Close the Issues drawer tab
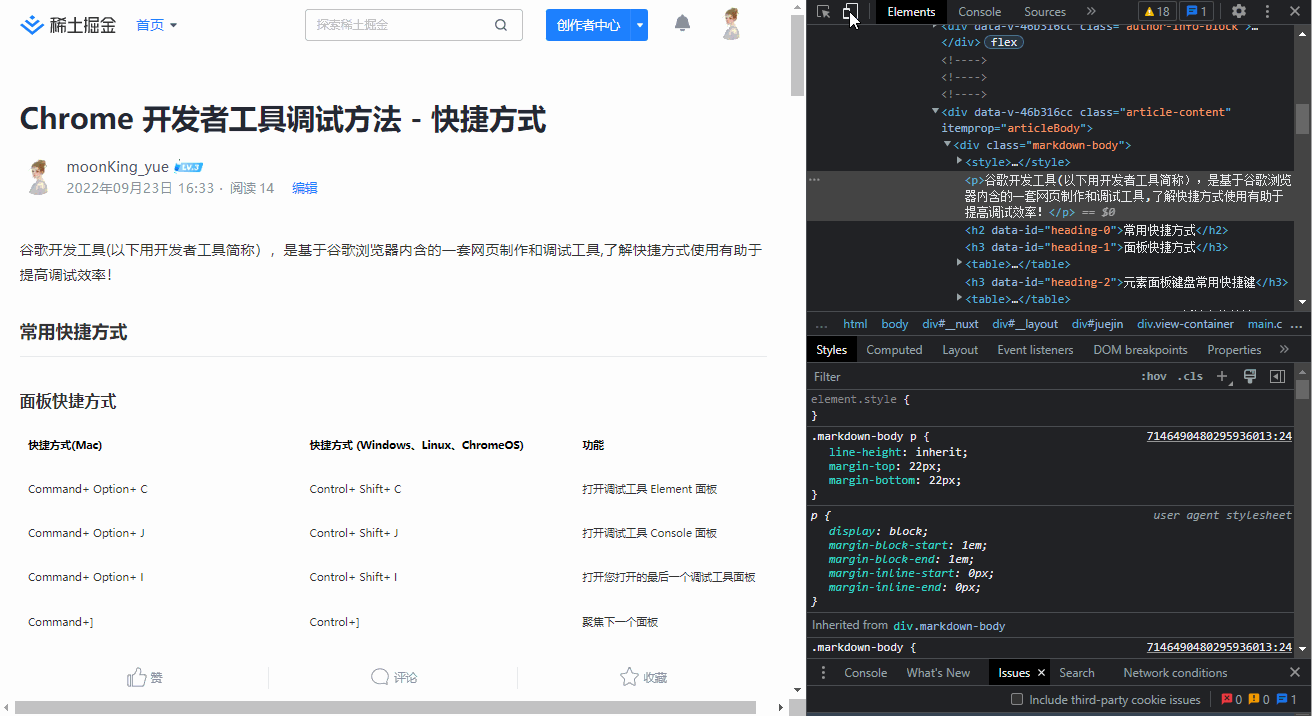 click(1041, 673)
